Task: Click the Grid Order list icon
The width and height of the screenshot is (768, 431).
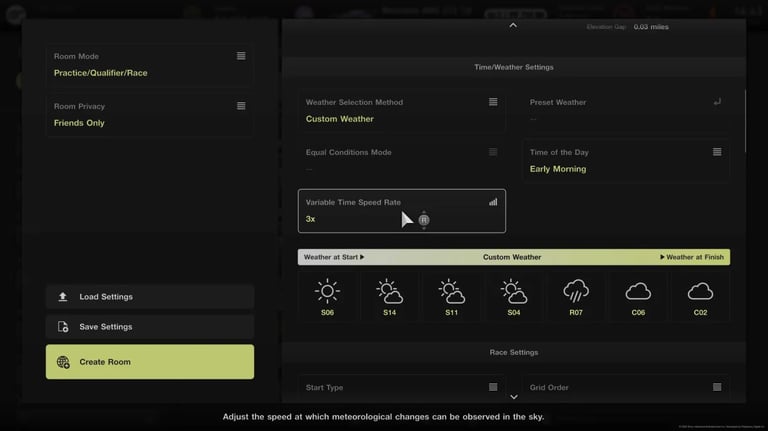Action: [717, 387]
